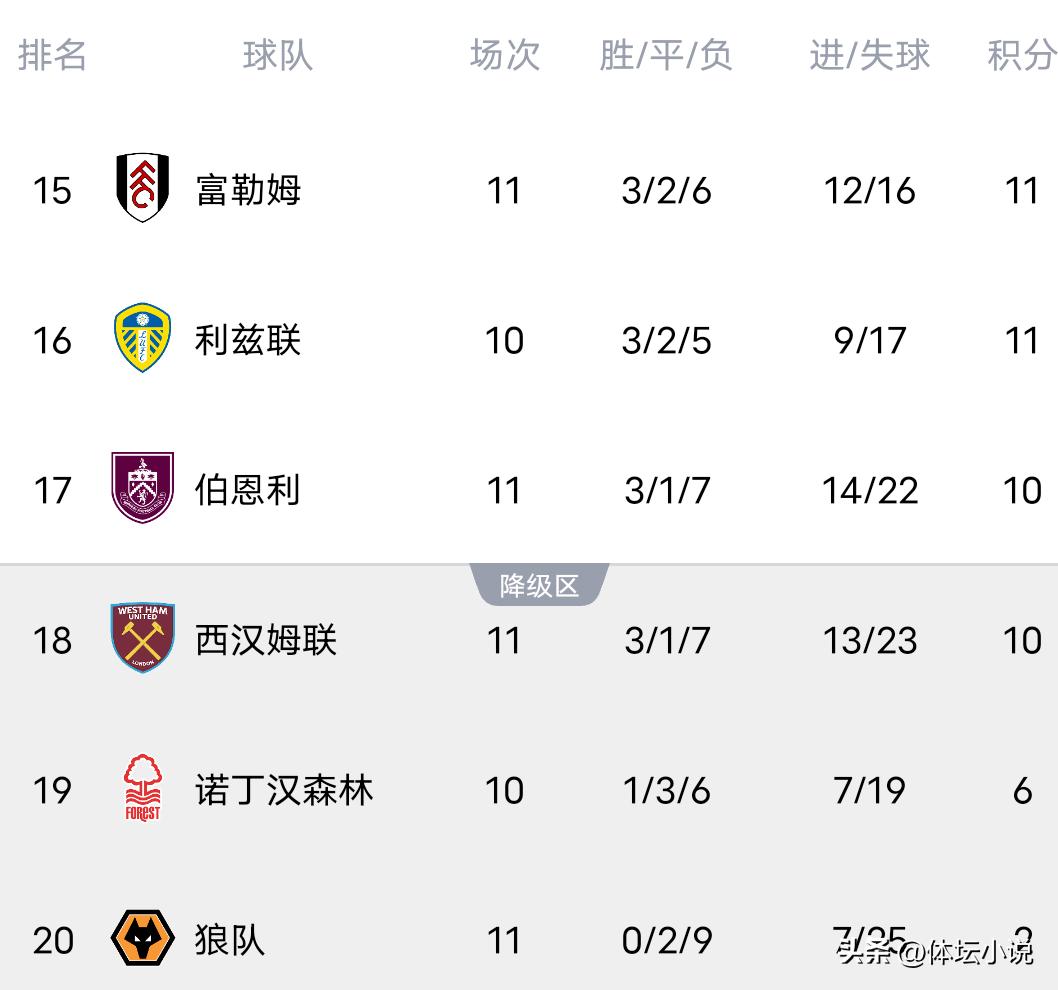
Task: Click the Nottingham Forest tree logo
Action: coord(142,788)
